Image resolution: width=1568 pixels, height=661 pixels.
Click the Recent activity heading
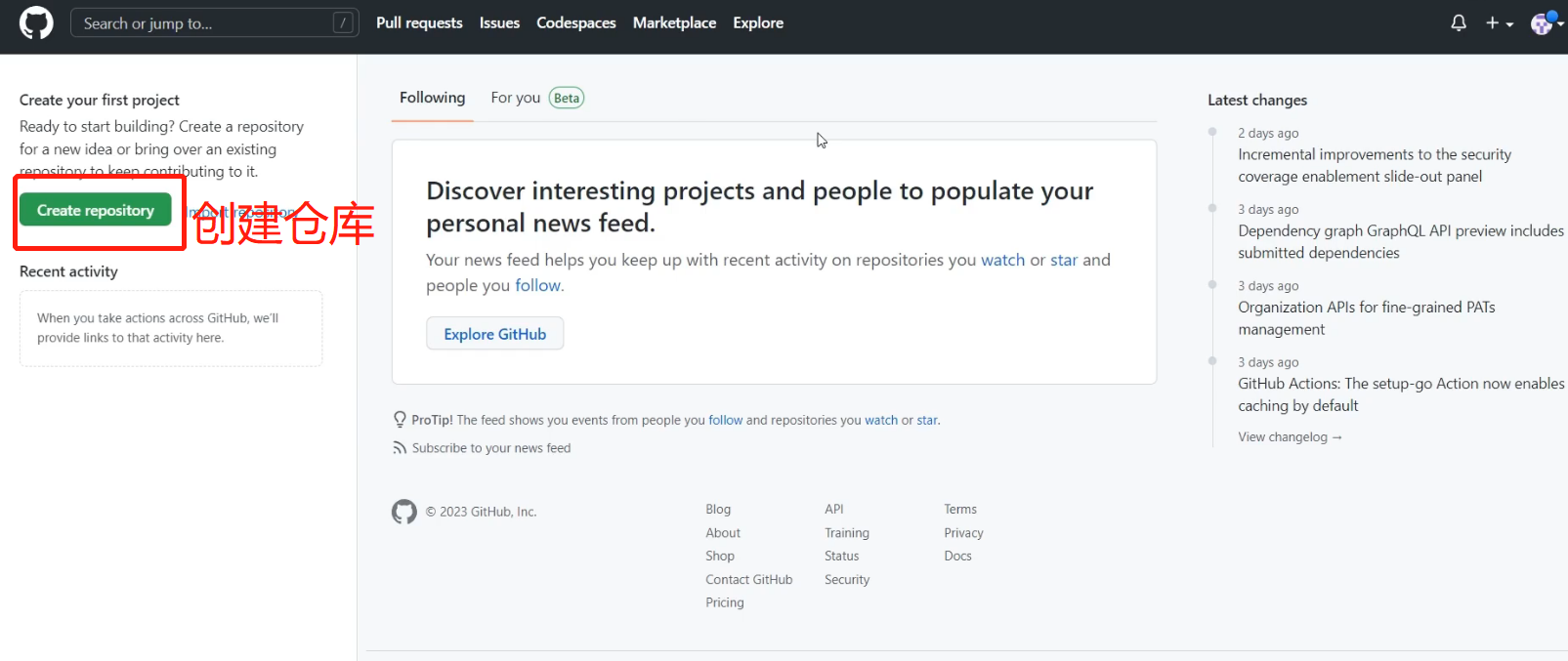pyautogui.click(x=68, y=271)
